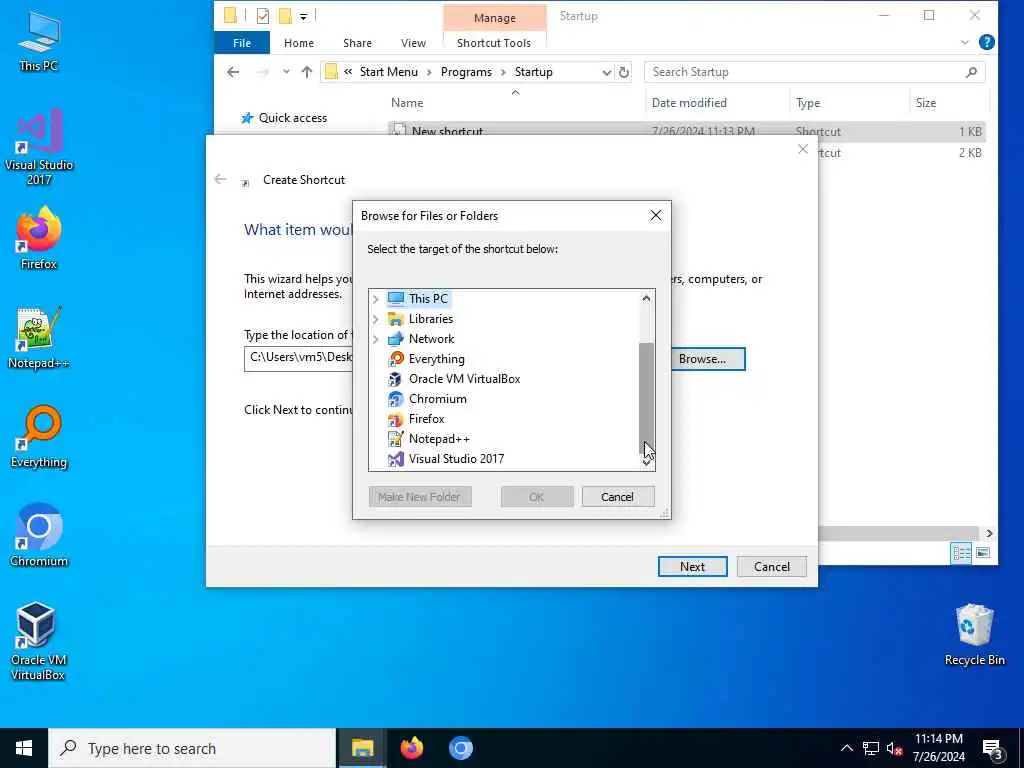The image size is (1024, 768).
Task: Click the location text field in Create Shortcut
Action: pos(298,359)
